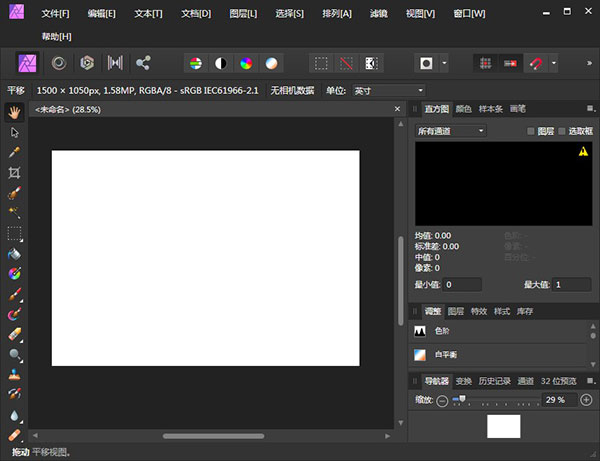Select the Move arrow tool
The height and width of the screenshot is (461, 600).
[15, 132]
